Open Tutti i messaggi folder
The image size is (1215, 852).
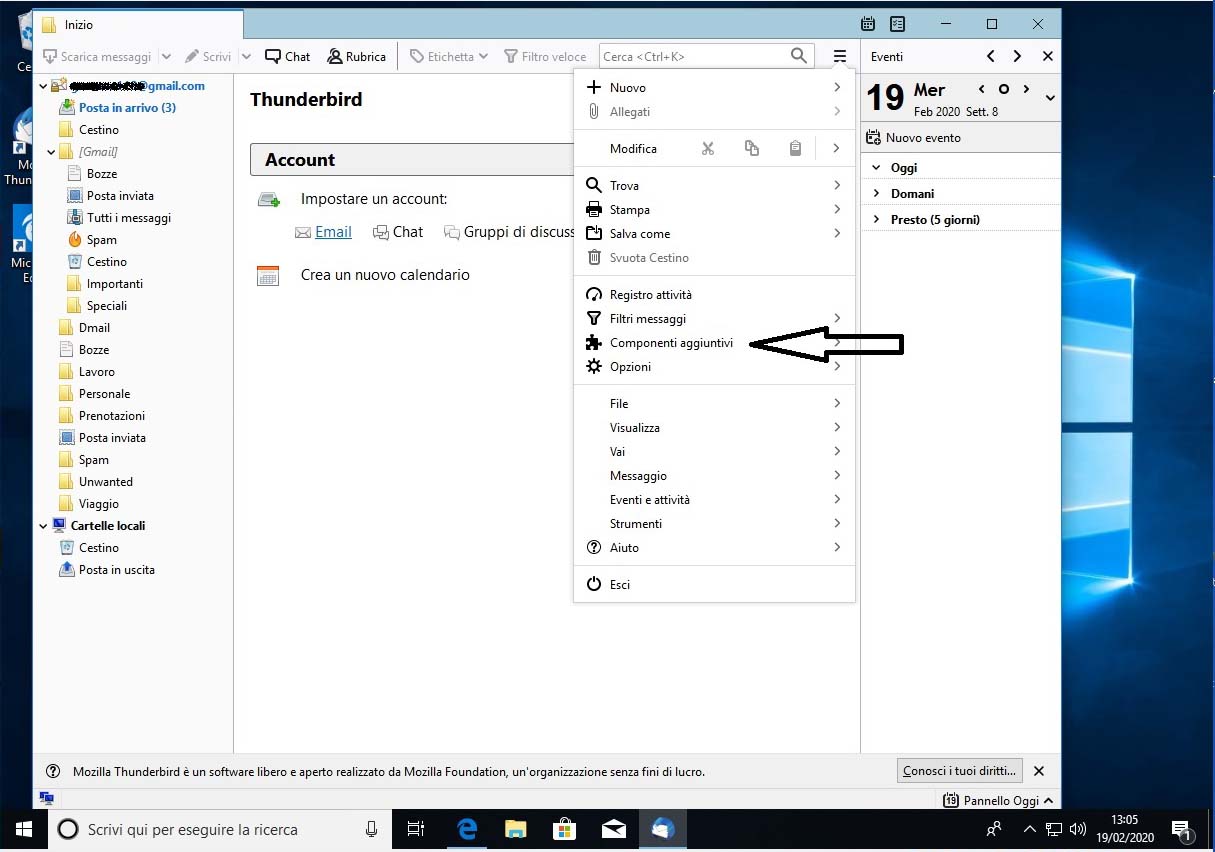coord(129,218)
